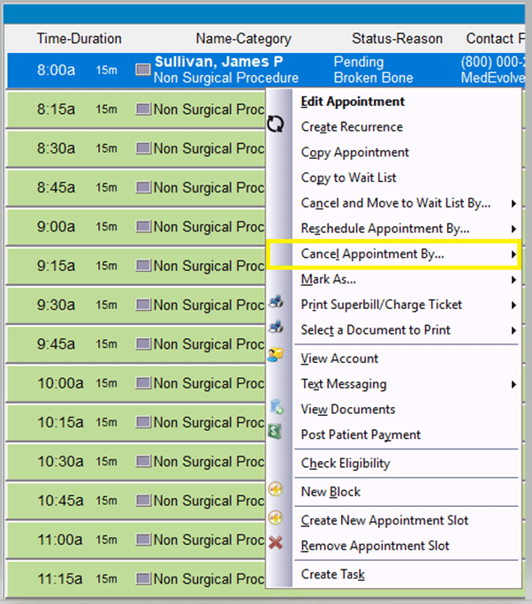
Task: Click Create Task at the menu bottom
Action: (332, 574)
